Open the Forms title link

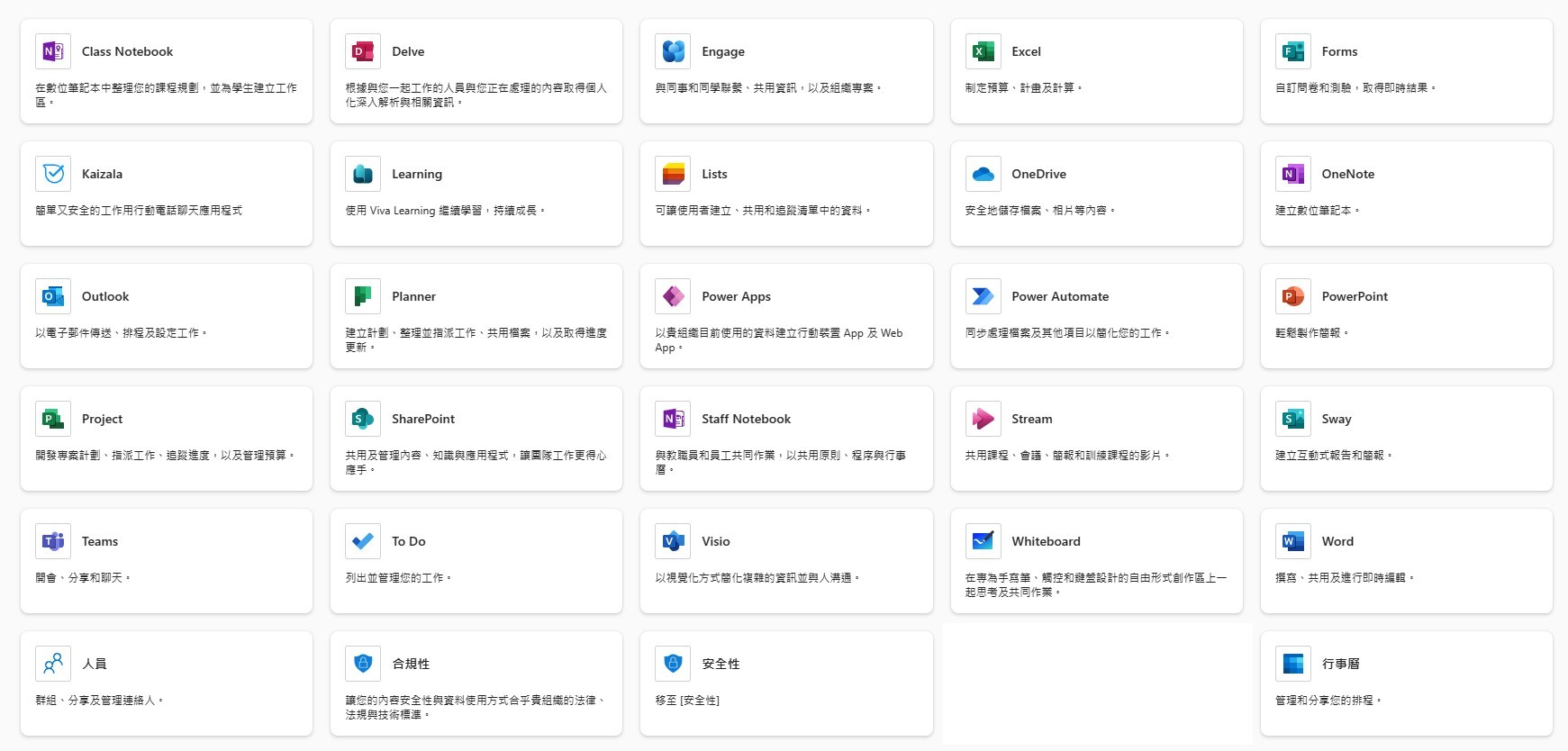coord(1339,51)
